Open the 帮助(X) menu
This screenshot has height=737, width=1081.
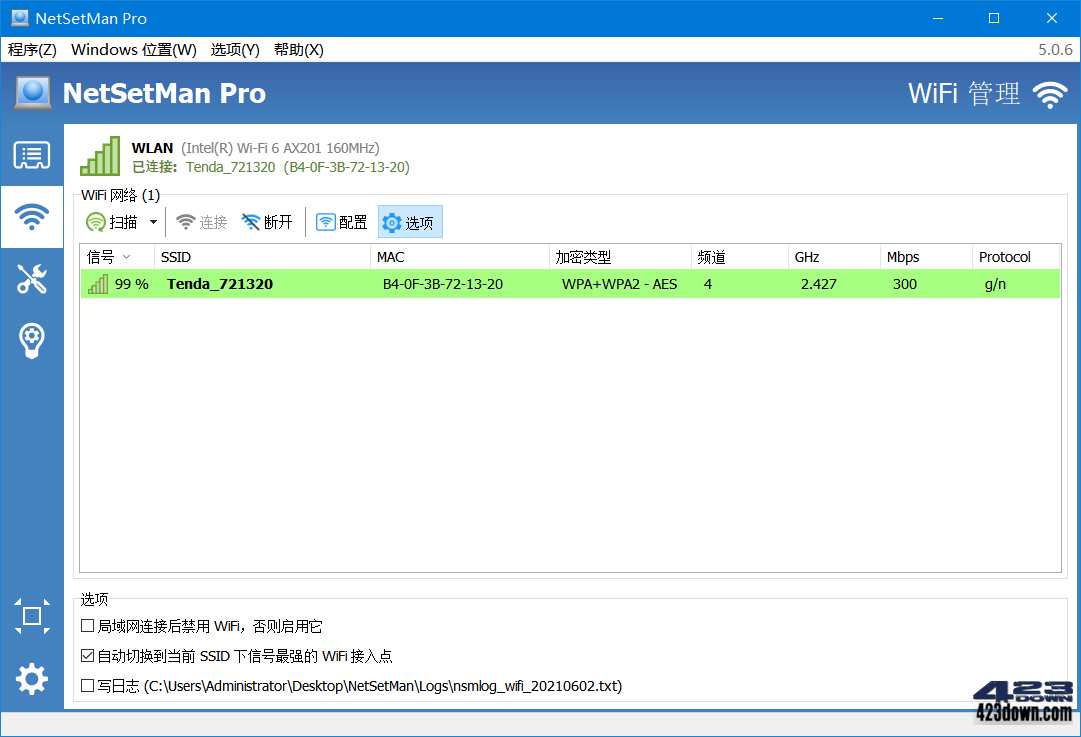[x=297, y=49]
